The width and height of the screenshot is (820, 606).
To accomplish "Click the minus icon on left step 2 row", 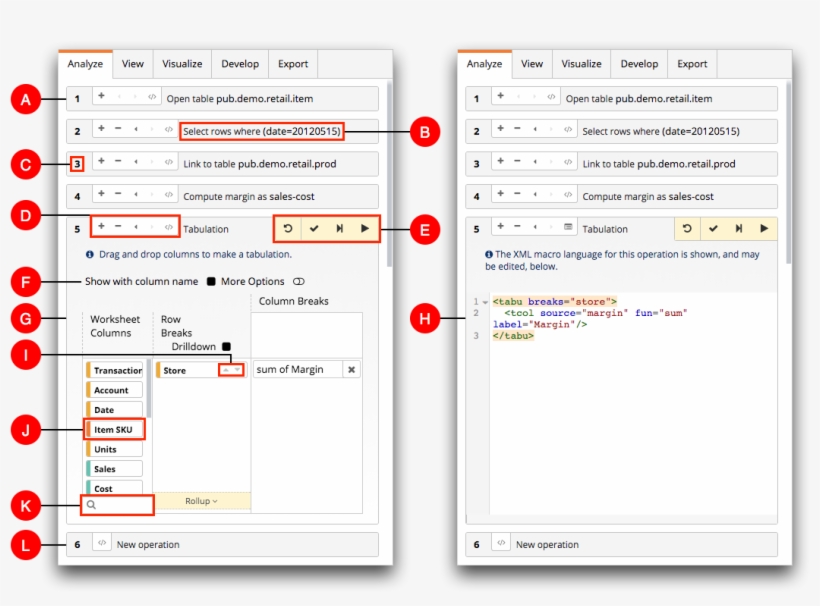I will pos(118,129).
